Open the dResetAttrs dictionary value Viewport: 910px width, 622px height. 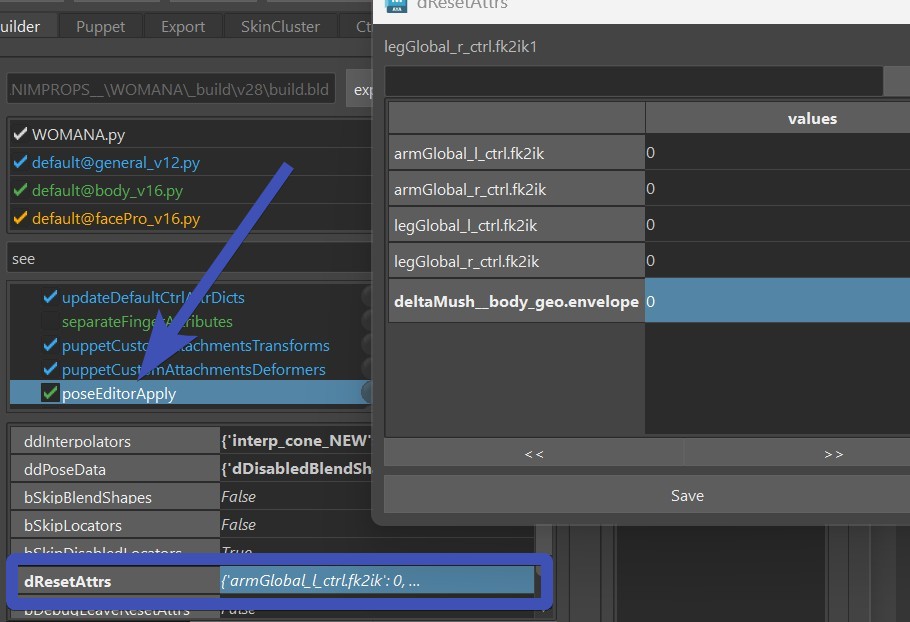pos(377,581)
